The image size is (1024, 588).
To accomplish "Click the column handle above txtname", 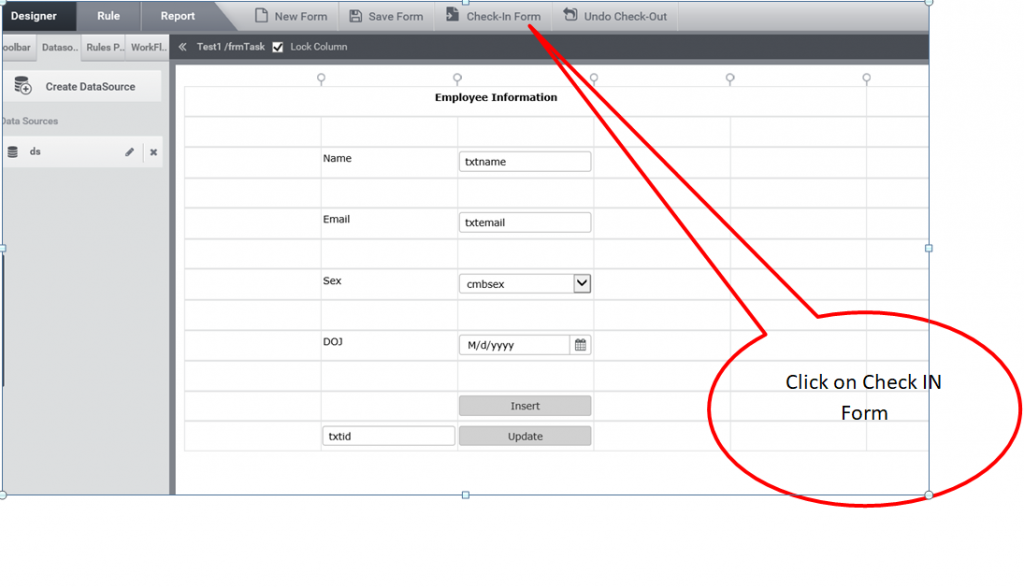I will click(x=457, y=78).
